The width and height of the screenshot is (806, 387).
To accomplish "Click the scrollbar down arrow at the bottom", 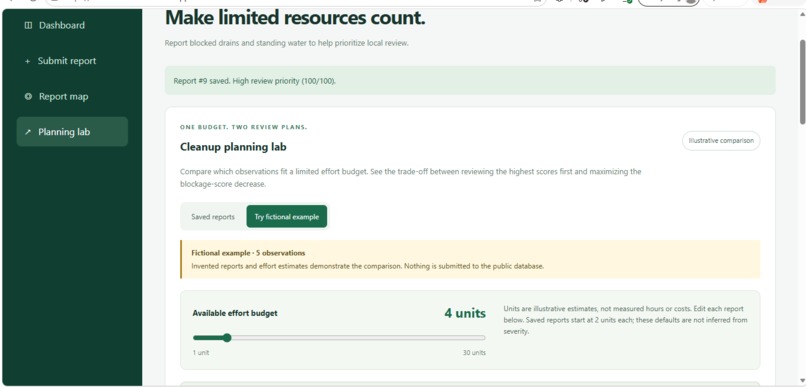I will tap(802, 381).
